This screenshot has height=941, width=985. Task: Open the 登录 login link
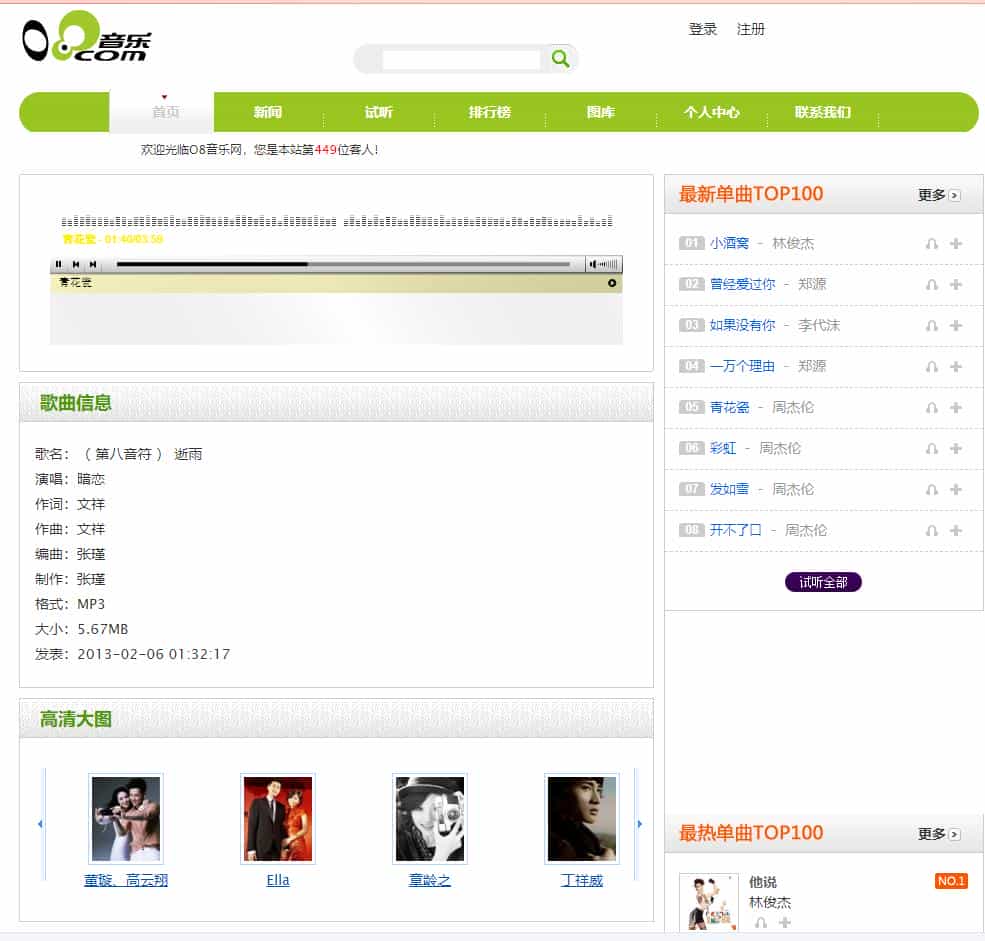[x=705, y=29]
